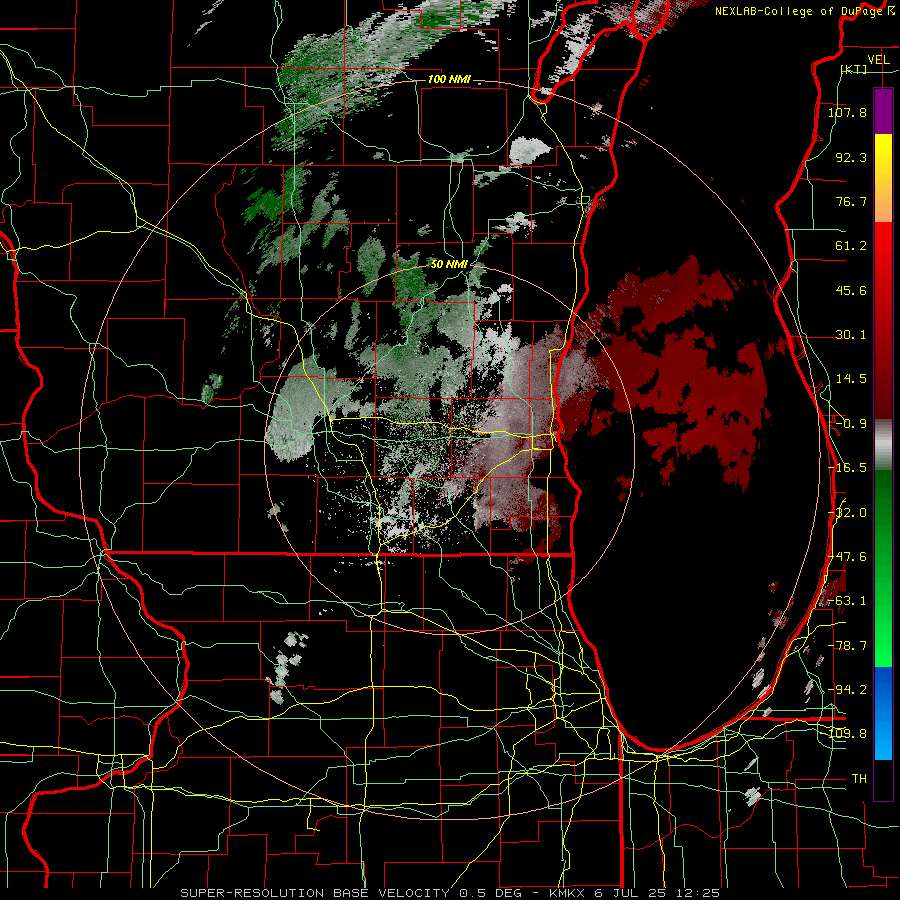Select the 92.3 velocity scale value
The image size is (900, 900).
[851, 157]
